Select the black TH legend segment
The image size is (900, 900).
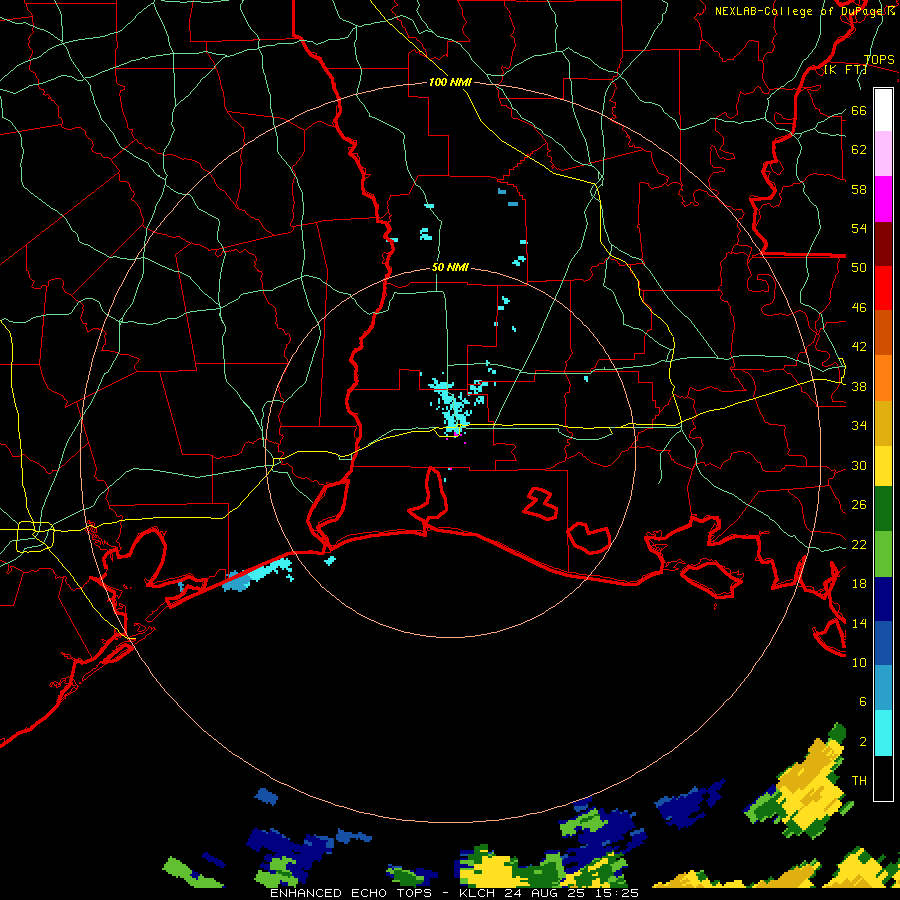(883, 778)
